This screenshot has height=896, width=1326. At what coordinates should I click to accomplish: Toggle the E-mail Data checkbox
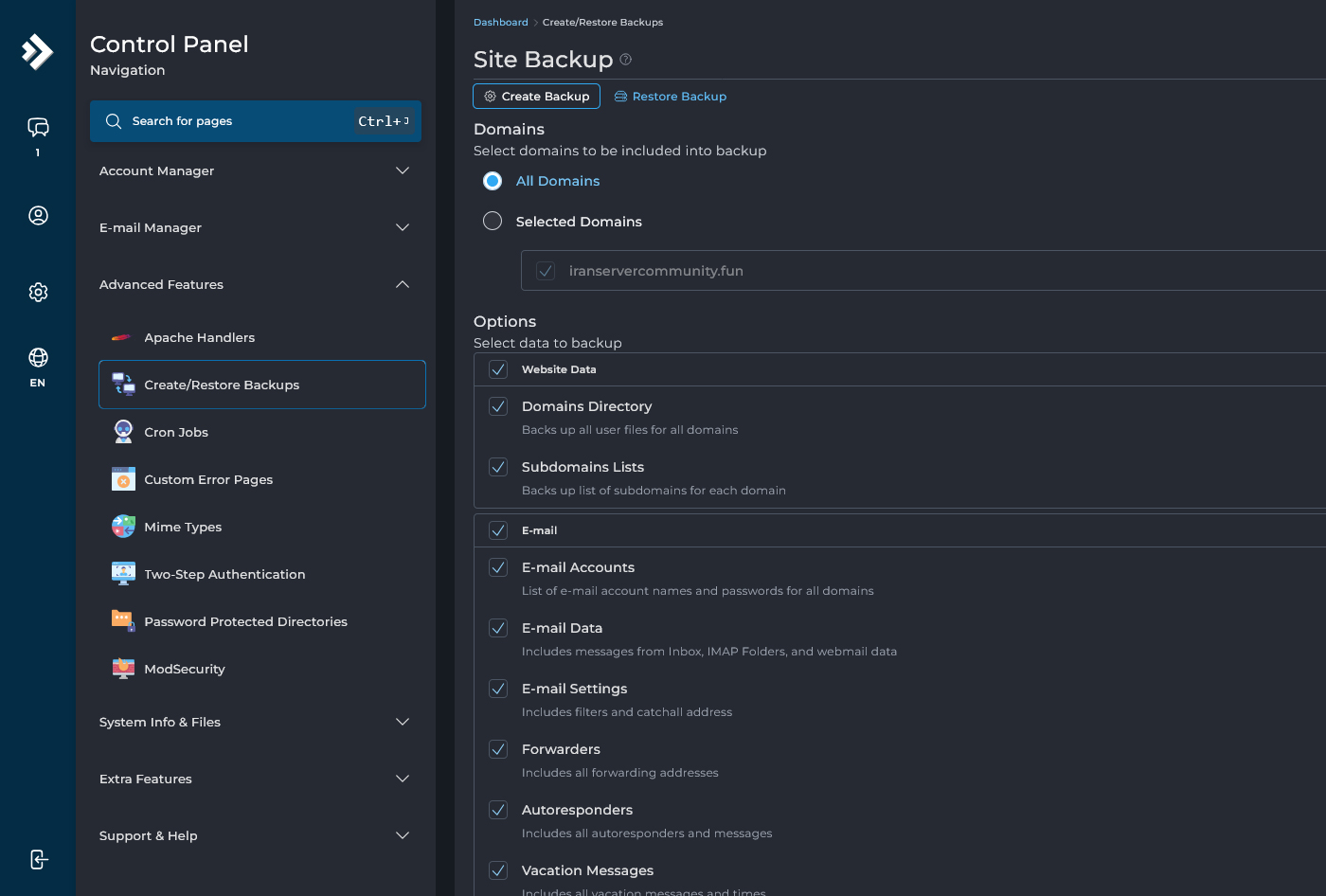pos(498,628)
